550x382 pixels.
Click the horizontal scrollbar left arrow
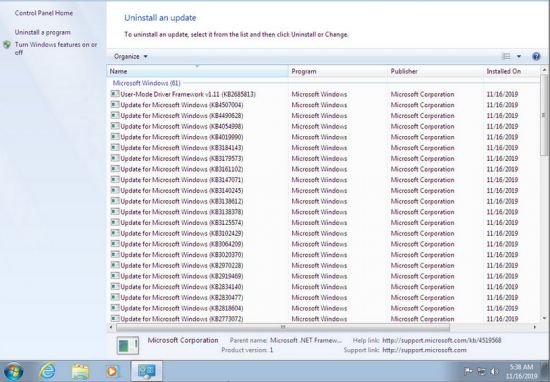pyautogui.click(x=111, y=327)
